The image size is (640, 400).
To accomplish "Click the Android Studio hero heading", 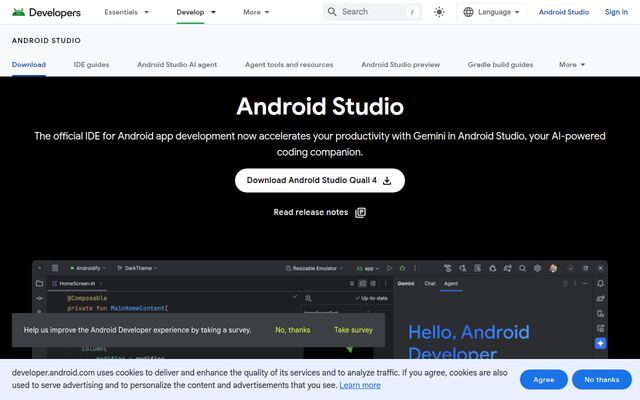I will coord(320,106).
